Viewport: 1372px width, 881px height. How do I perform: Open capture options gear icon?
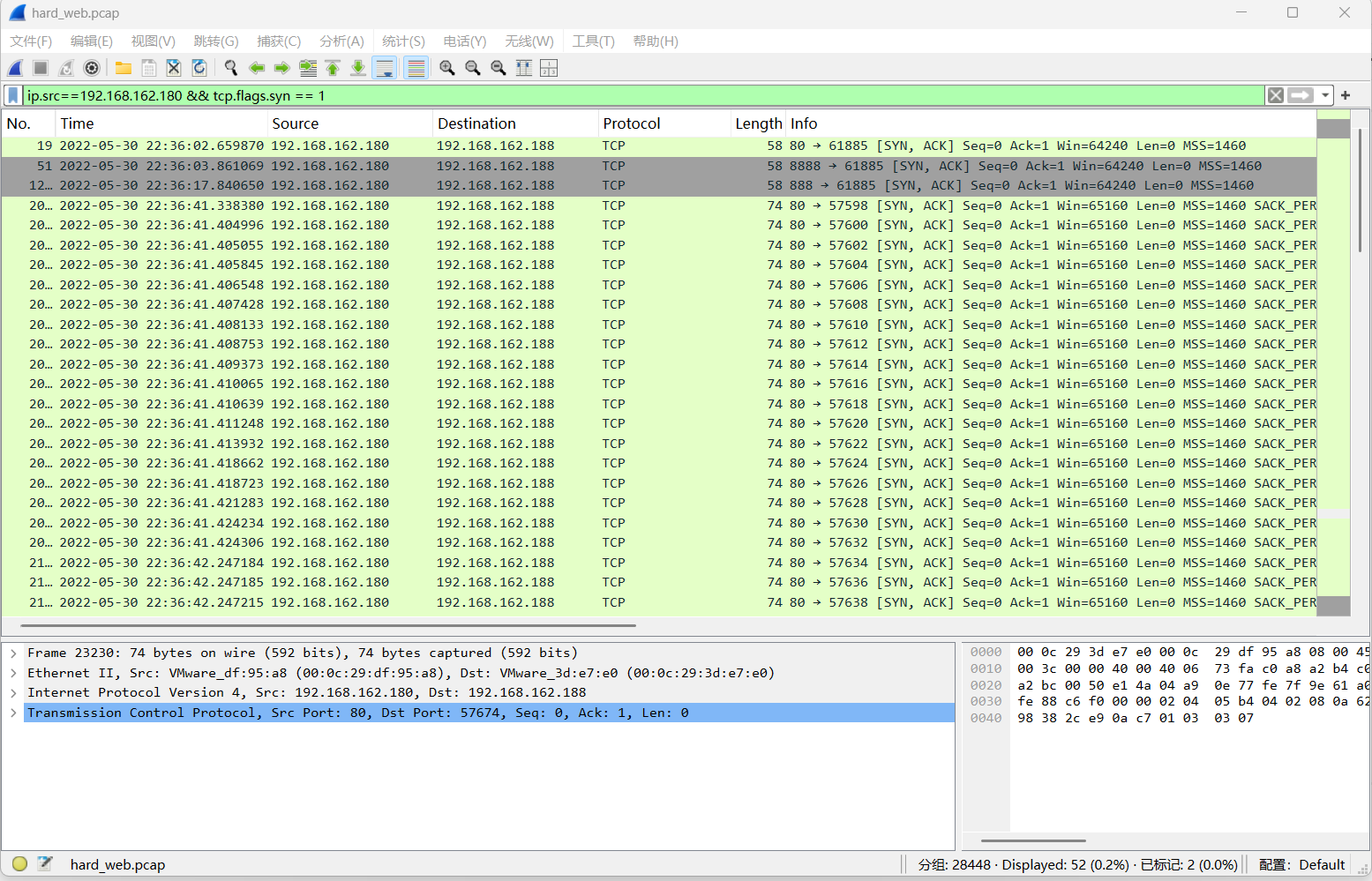(x=92, y=68)
